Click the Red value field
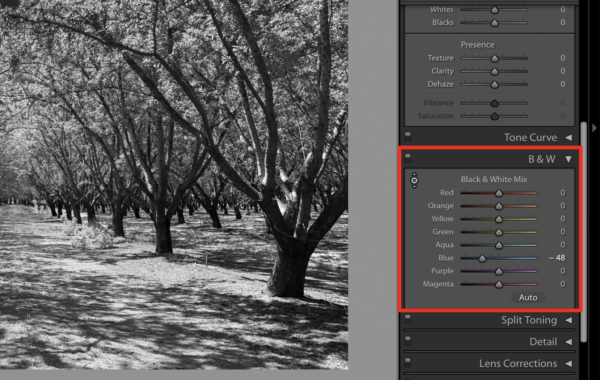600x380 pixels. point(562,192)
